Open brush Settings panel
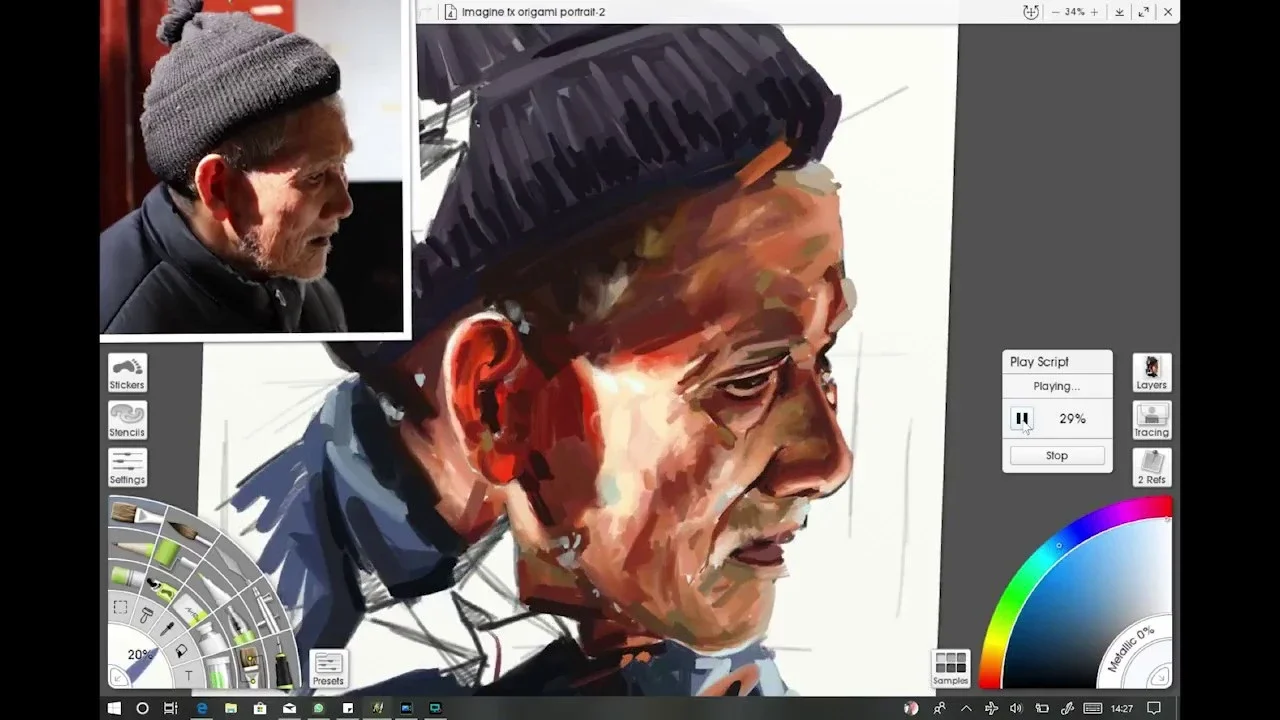 point(127,467)
